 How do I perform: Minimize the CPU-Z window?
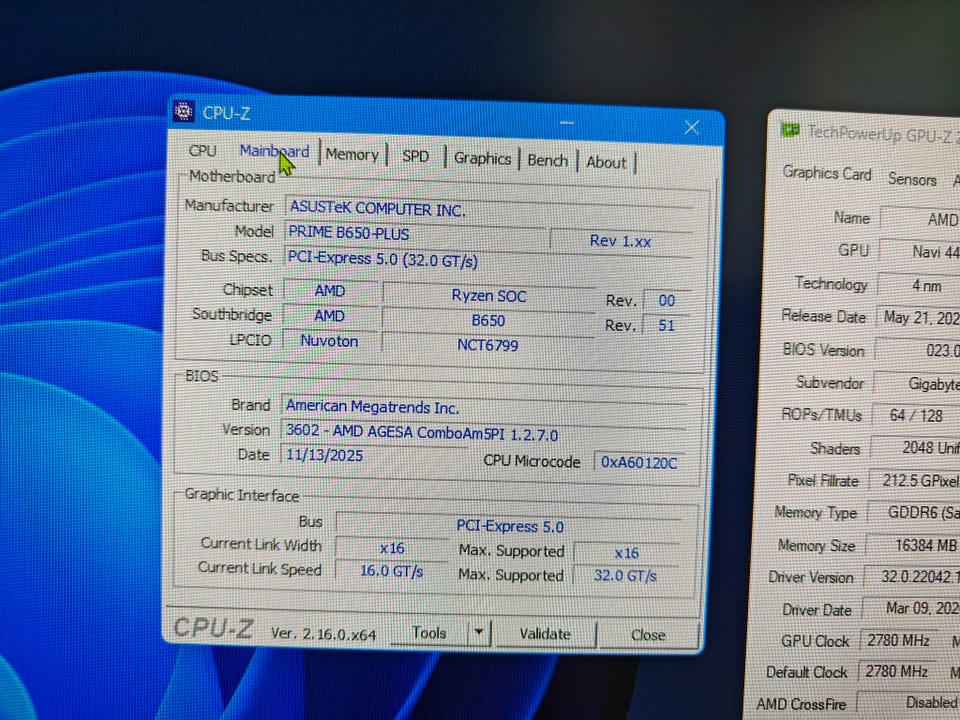(x=566, y=123)
